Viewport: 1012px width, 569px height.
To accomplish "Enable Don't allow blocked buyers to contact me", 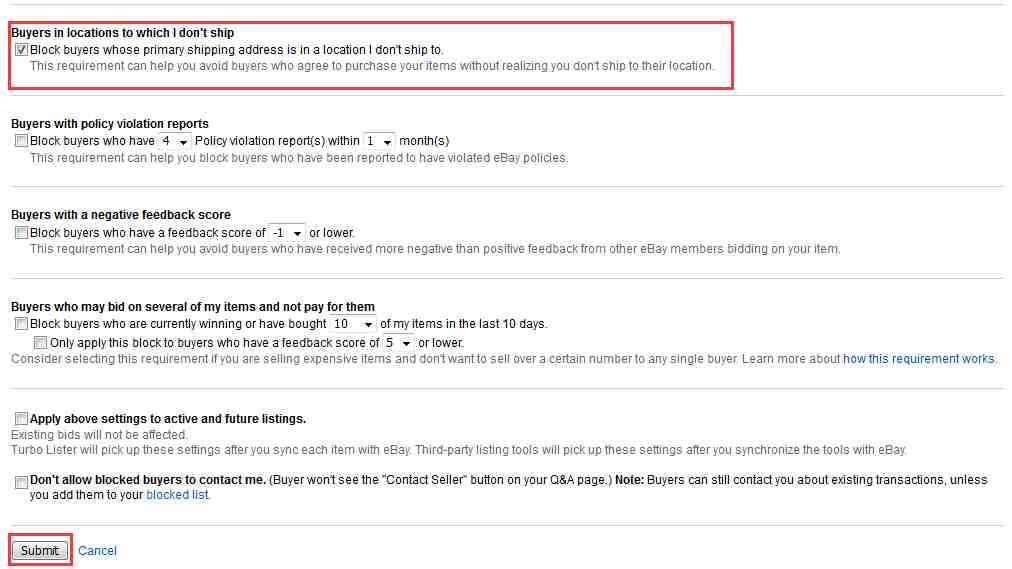I will (x=21, y=481).
